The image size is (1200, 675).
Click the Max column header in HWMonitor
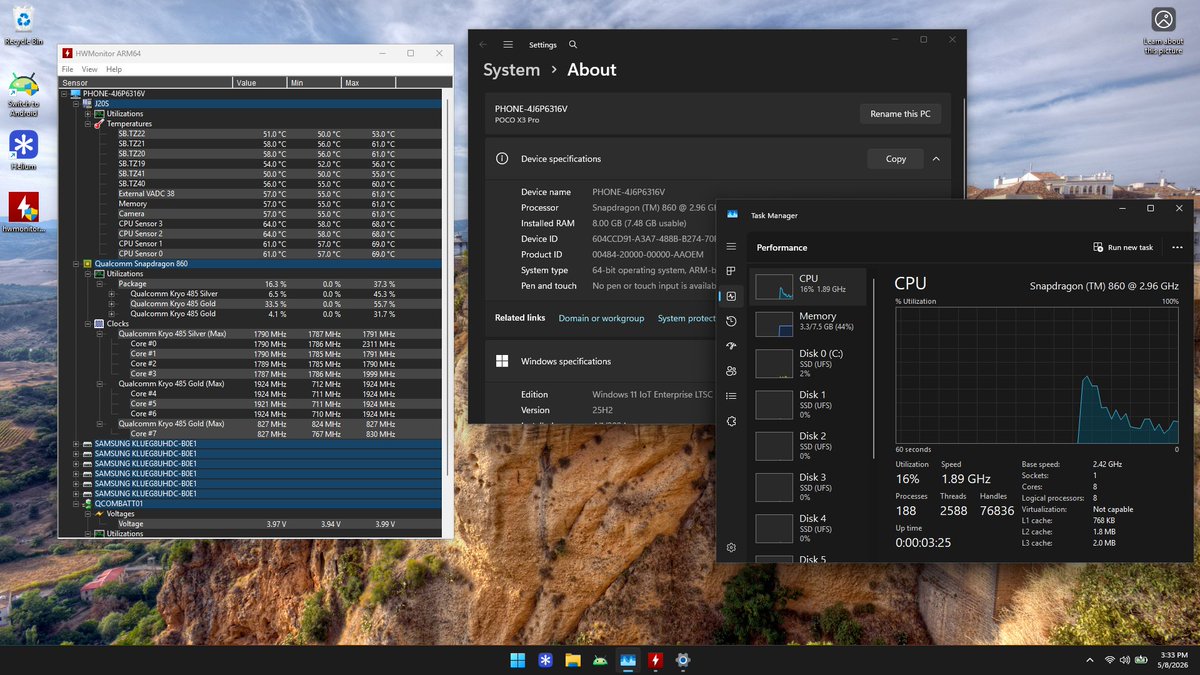pyautogui.click(x=368, y=83)
